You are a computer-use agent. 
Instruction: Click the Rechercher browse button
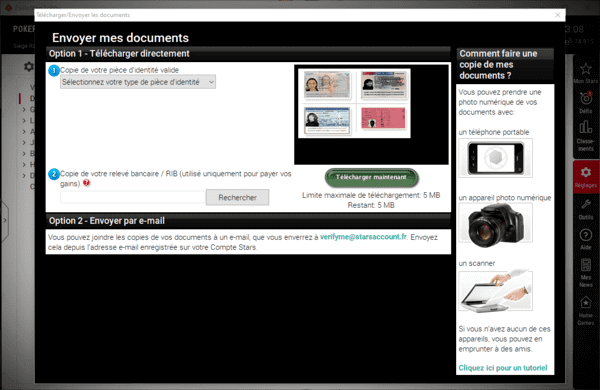pos(237,197)
